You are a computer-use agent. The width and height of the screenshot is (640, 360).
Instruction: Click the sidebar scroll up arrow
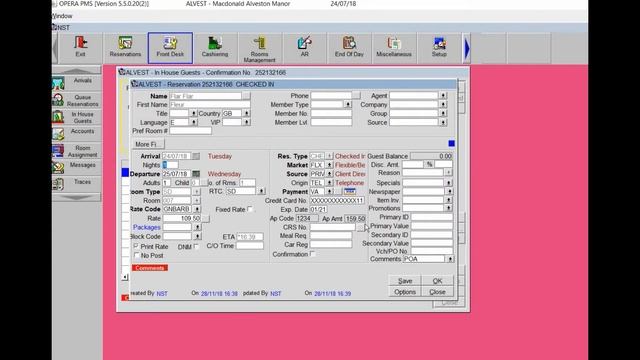coord(77,71)
